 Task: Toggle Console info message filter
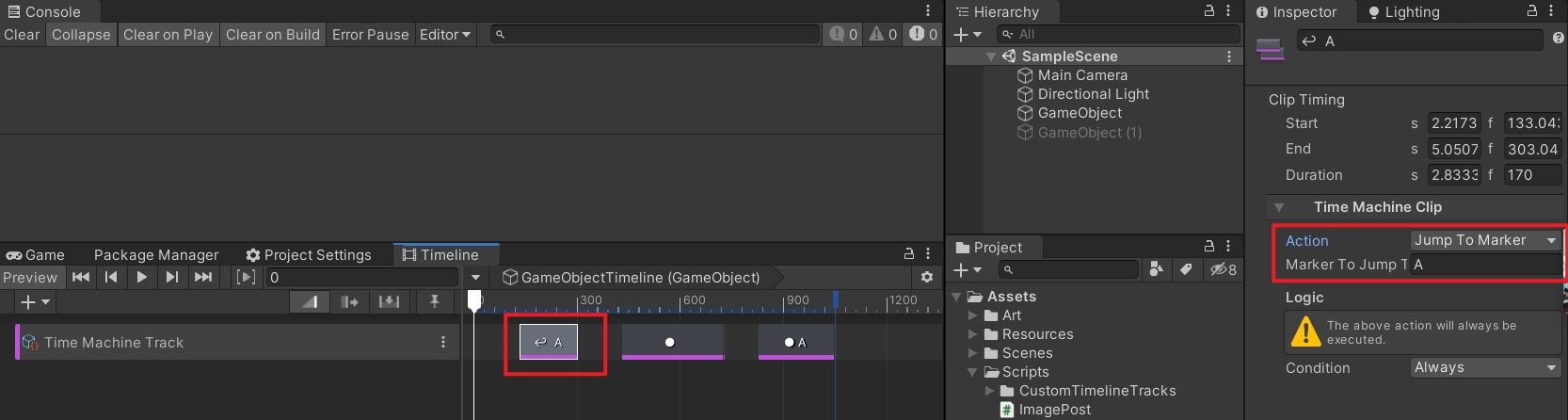click(843, 34)
